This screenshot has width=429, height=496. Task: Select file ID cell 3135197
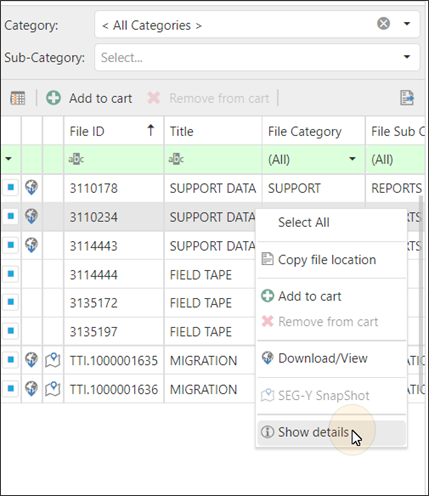[x=114, y=332]
